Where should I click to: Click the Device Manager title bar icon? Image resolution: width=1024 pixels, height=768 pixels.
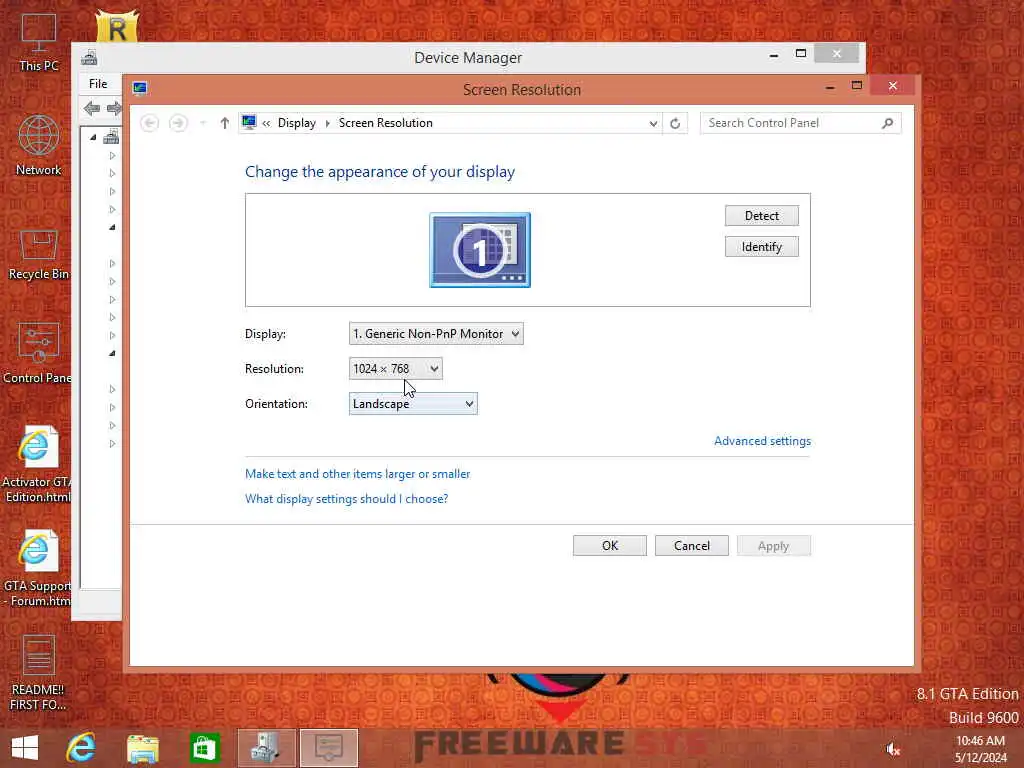(89, 58)
